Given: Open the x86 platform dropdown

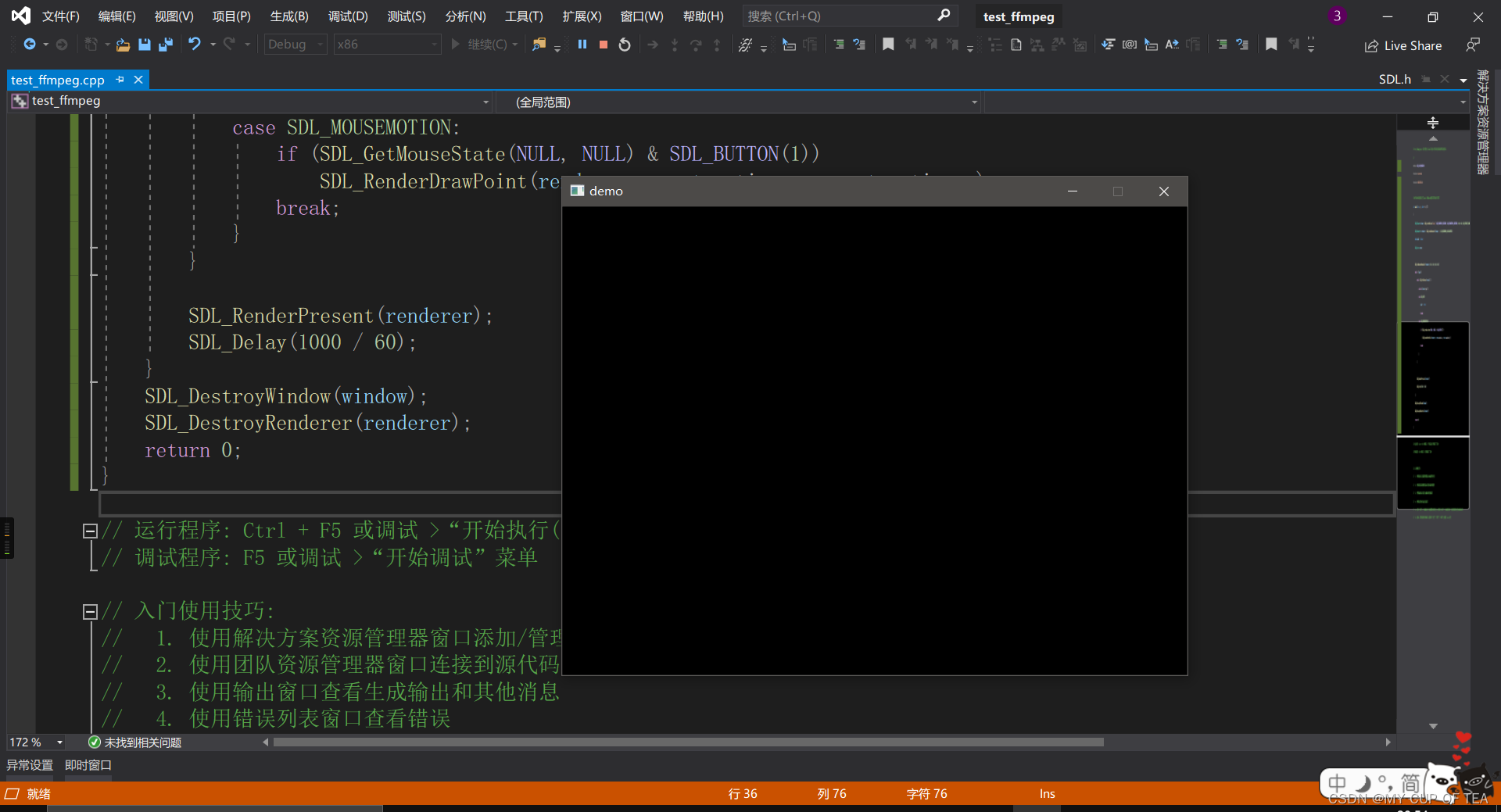Looking at the screenshot, I should [387, 45].
